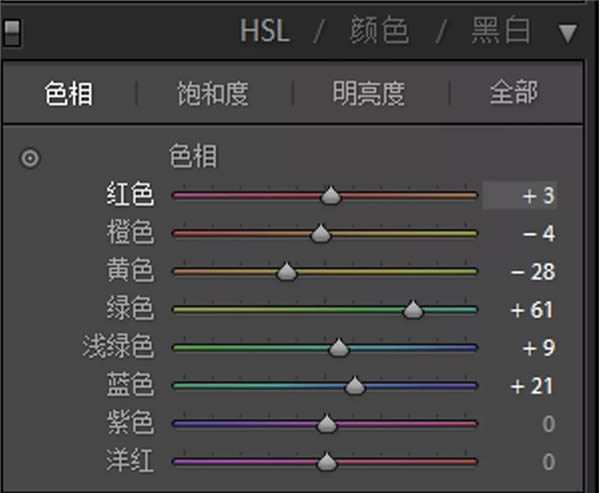This screenshot has height=493, width=600.
Task: Click the 橙色 hue slider handle
Action: (x=320, y=235)
